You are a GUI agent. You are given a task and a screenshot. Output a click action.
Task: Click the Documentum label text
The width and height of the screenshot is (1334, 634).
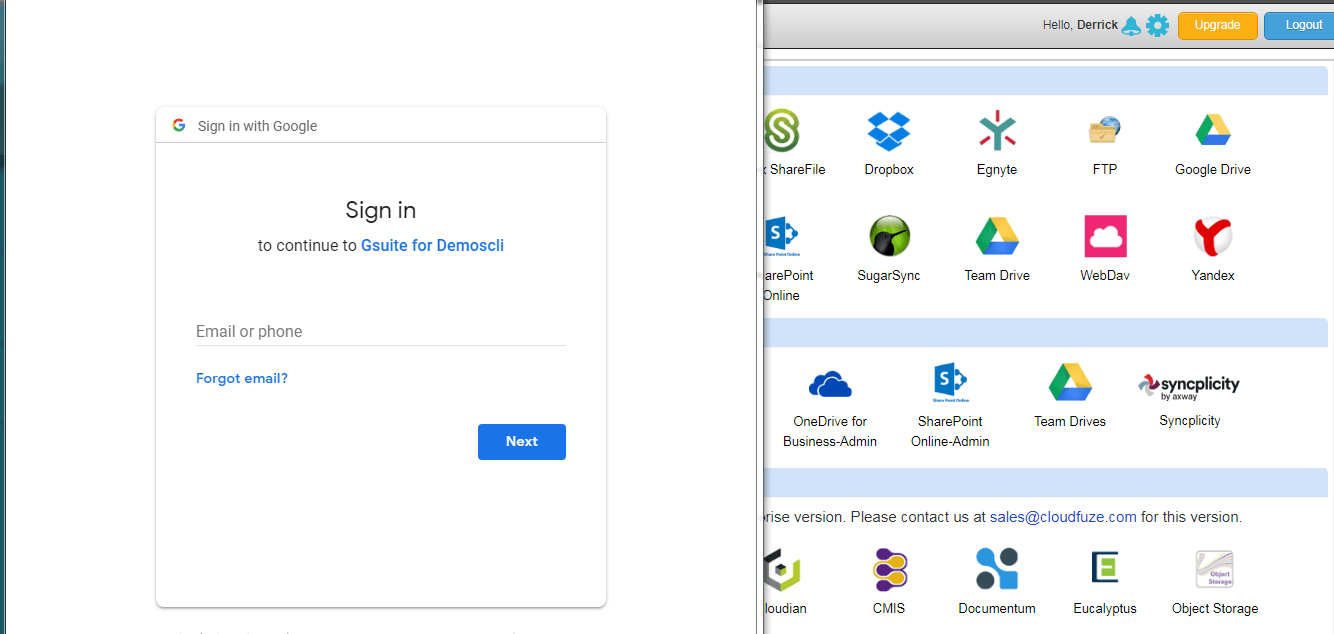pyautogui.click(x=997, y=608)
